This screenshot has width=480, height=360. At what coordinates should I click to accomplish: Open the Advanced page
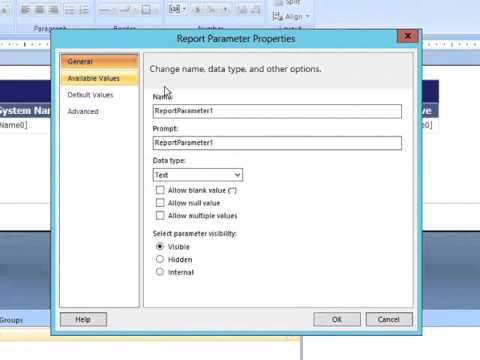pyautogui.click(x=83, y=112)
